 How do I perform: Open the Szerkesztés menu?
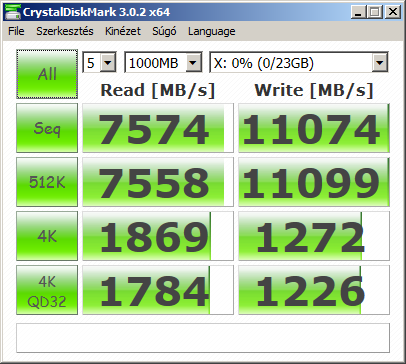(x=65, y=31)
